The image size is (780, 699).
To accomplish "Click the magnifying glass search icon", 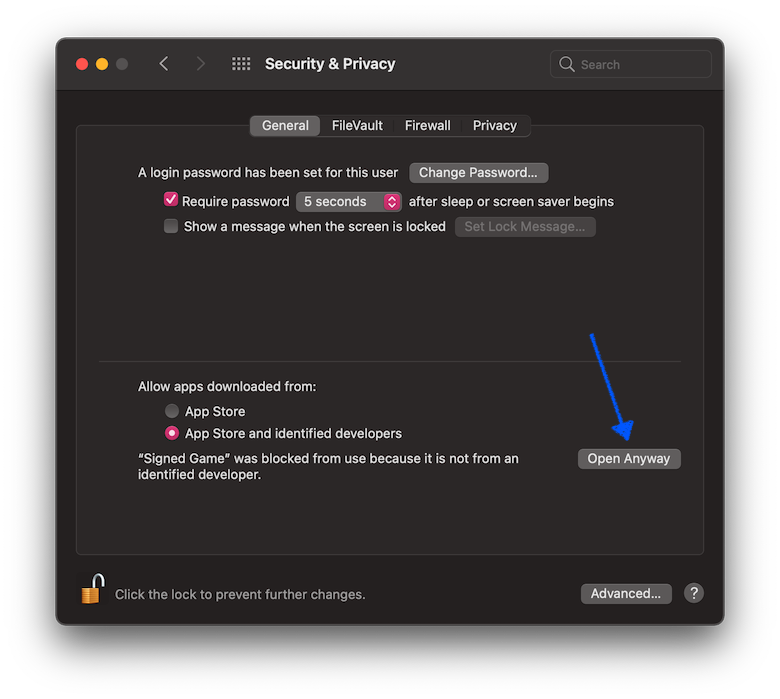I will tap(568, 64).
